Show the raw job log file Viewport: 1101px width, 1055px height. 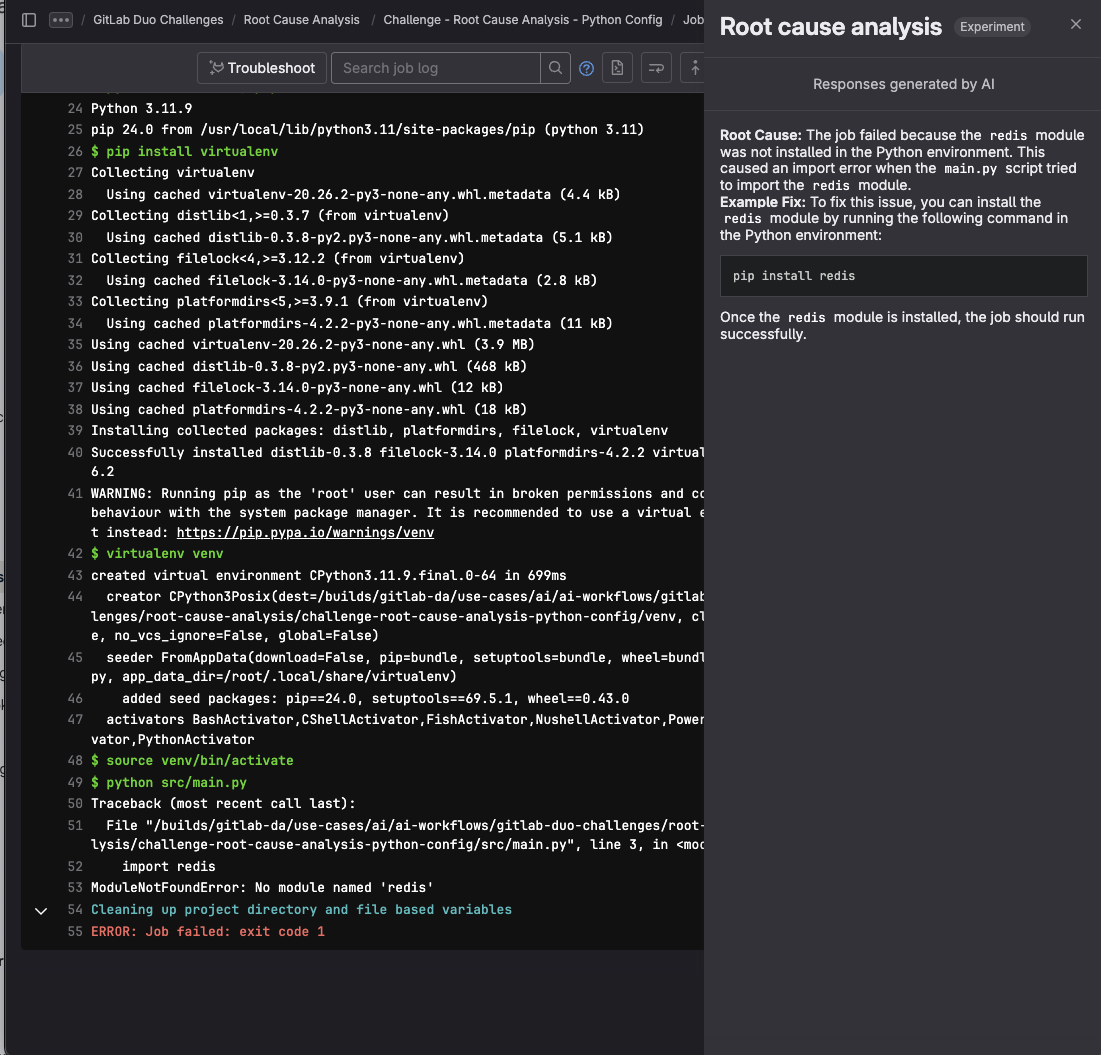617,68
